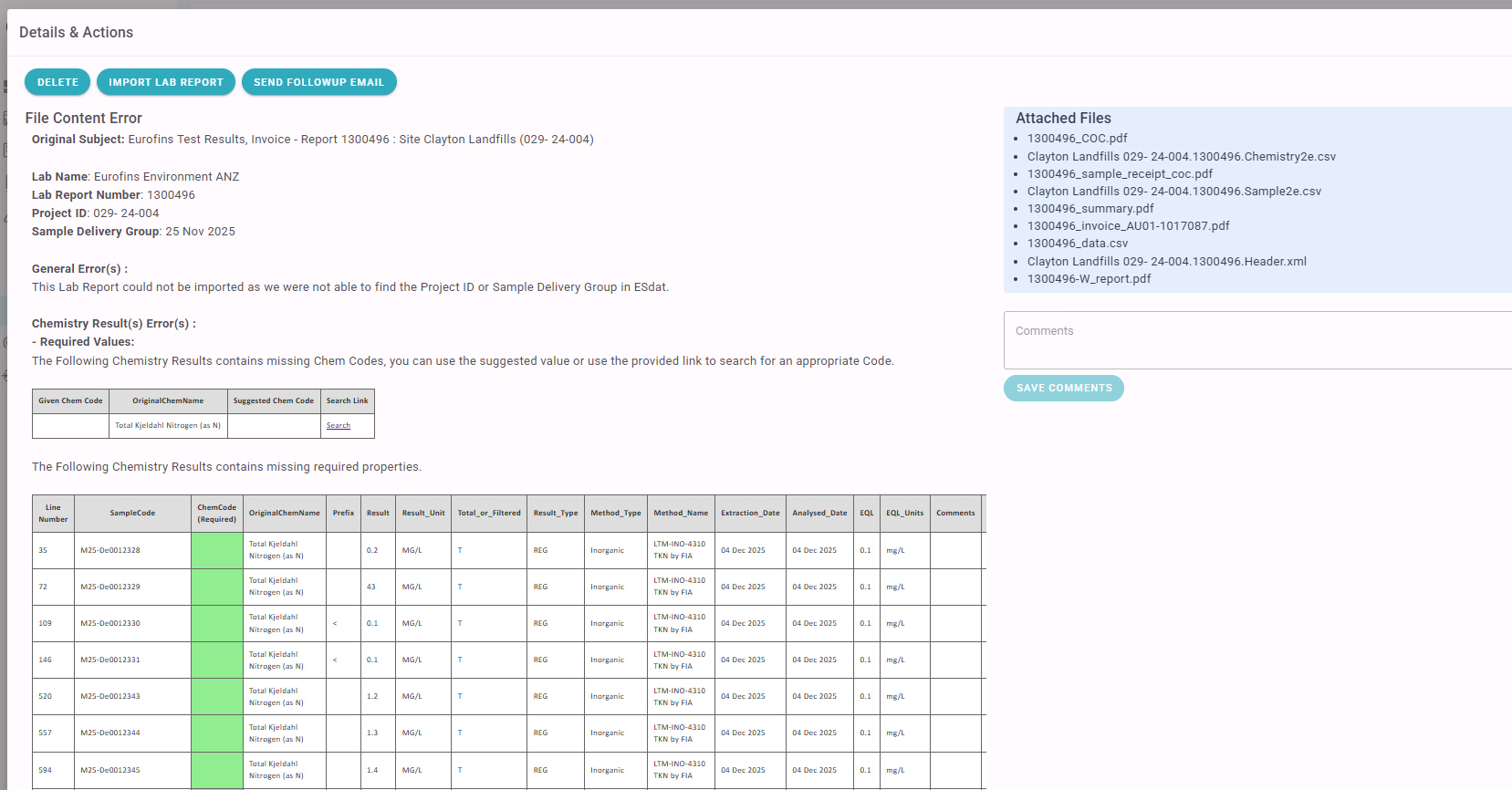Click the Original Subject line text

point(313,140)
